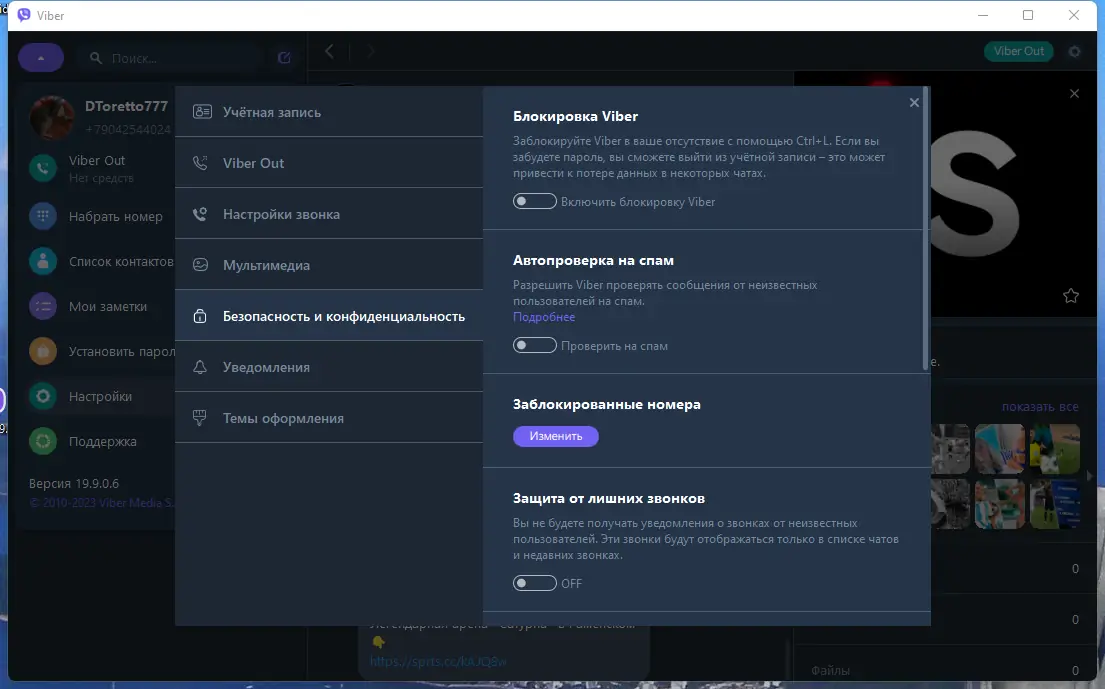Close the right info panel with X
The height and width of the screenshot is (689, 1105).
click(x=1074, y=94)
